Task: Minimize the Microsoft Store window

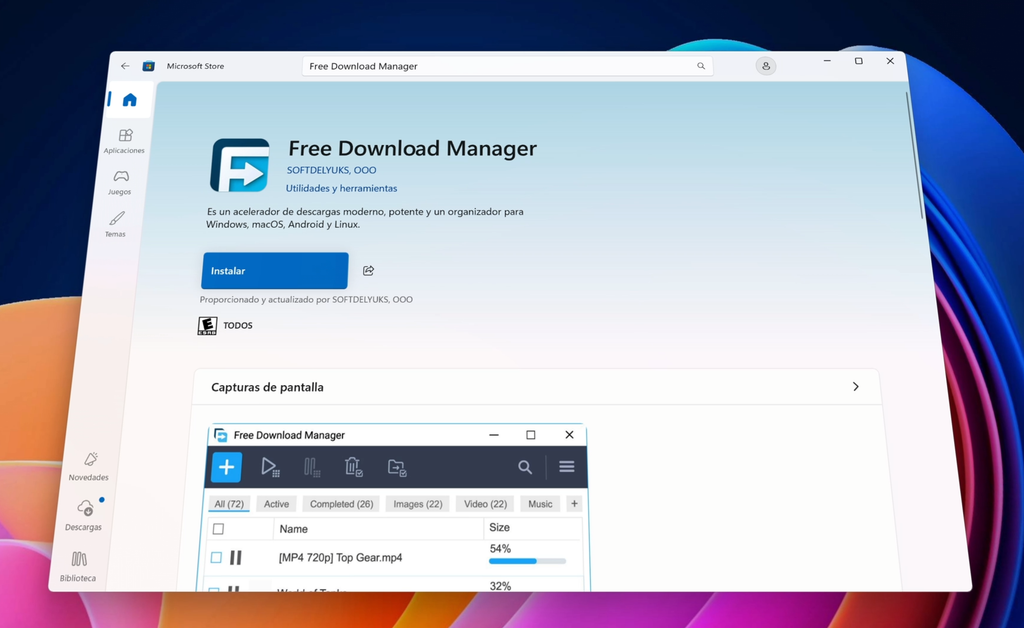Action: pyautogui.click(x=827, y=61)
